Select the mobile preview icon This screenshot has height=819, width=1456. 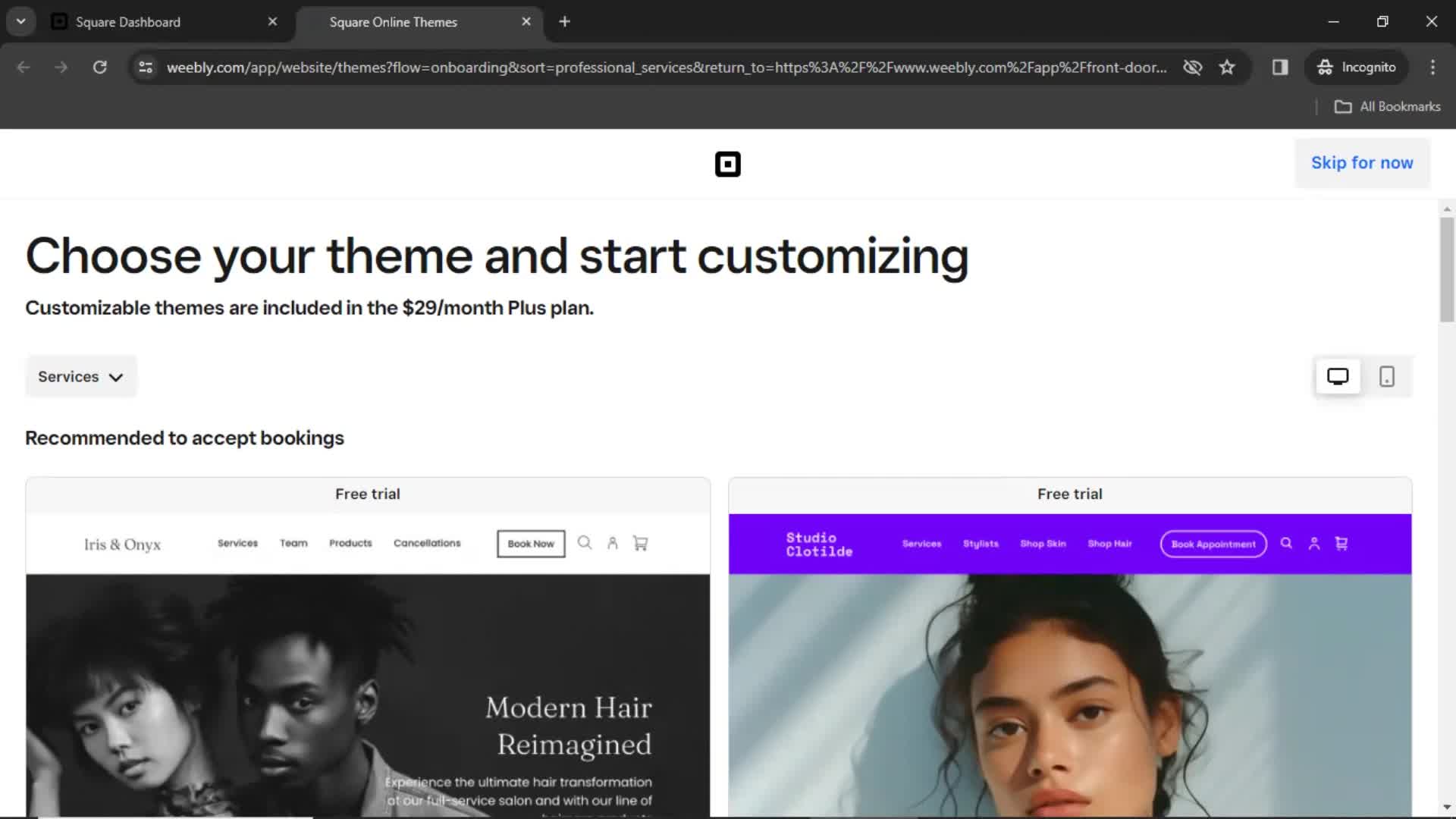point(1387,376)
